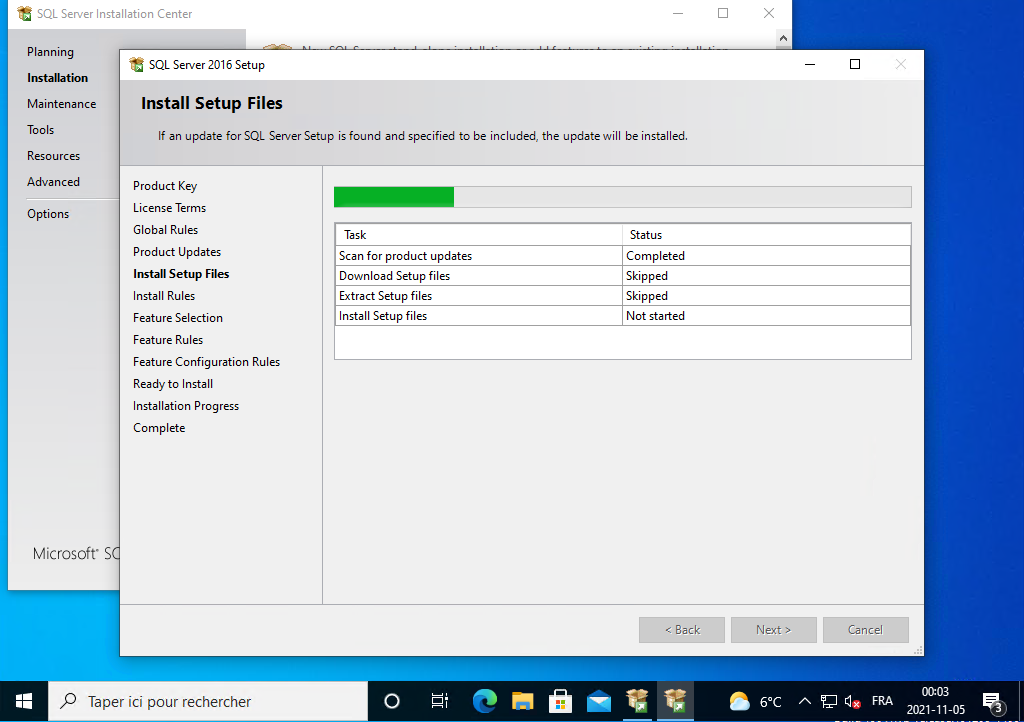Open Microsoft Edge from the taskbar
The width and height of the screenshot is (1024, 722).
[485, 701]
